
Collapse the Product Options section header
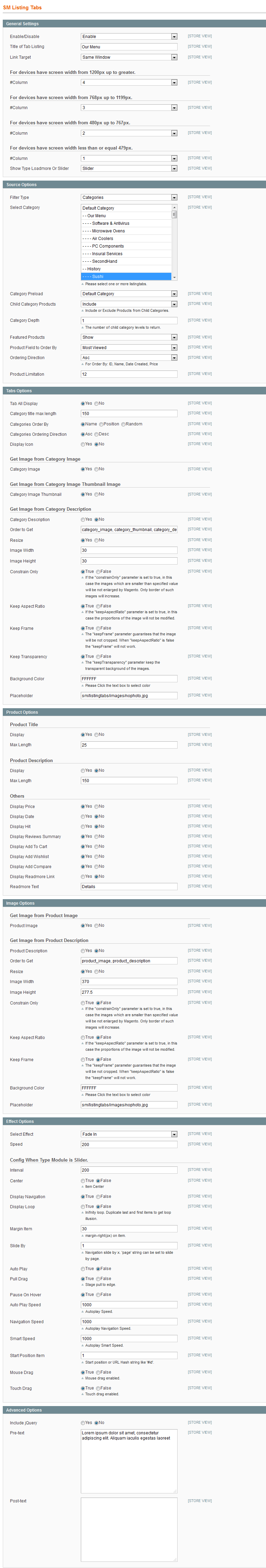134,712
